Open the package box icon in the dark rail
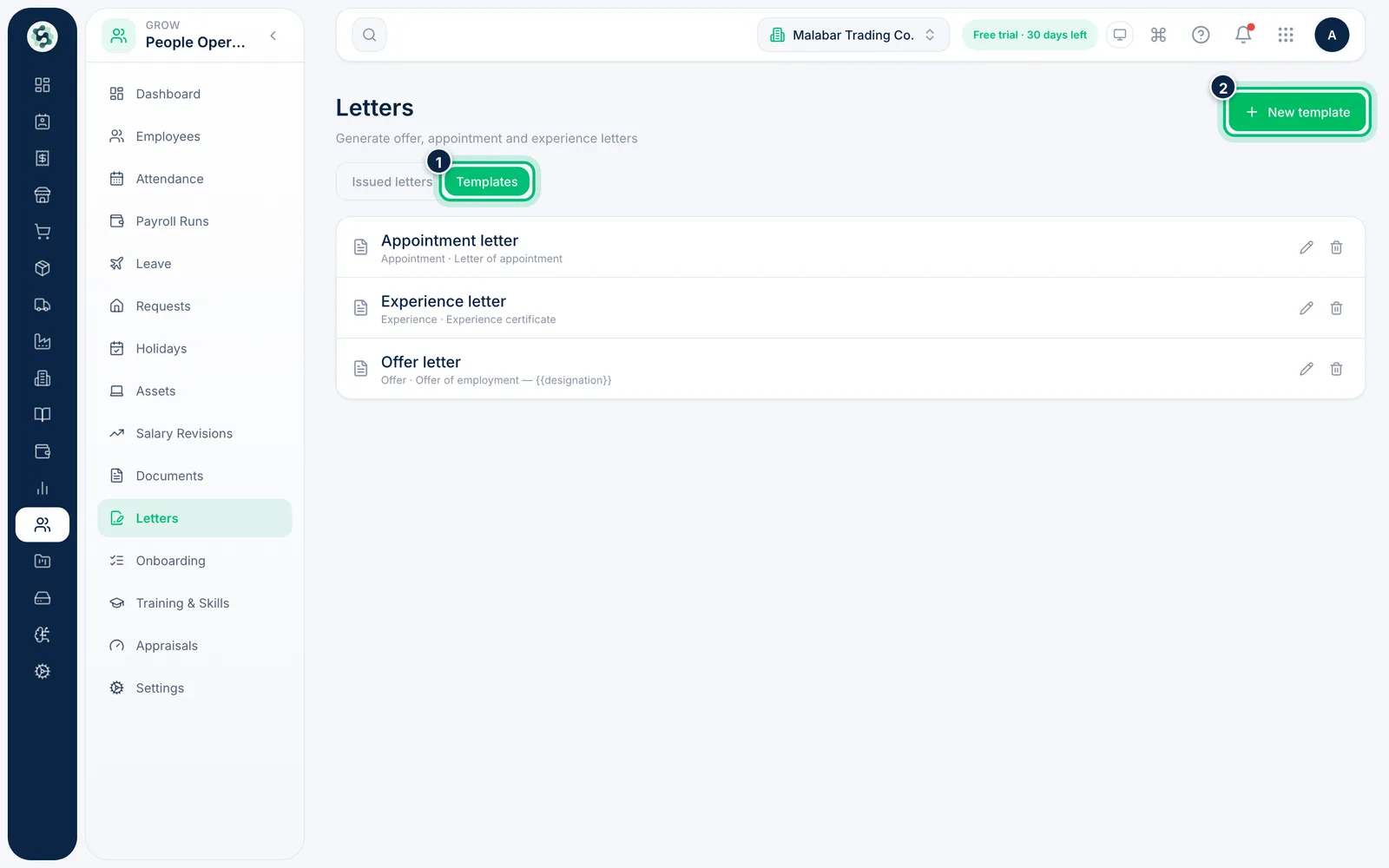The height and width of the screenshot is (868, 1389). click(42, 268)
